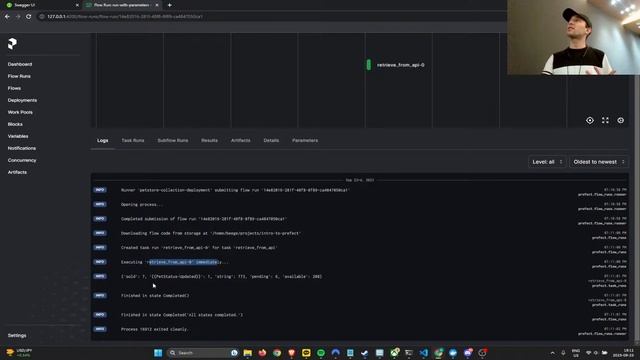Launch Firefox from the taskbar
This screenshot has height=360, width=640.
point(262,353)
